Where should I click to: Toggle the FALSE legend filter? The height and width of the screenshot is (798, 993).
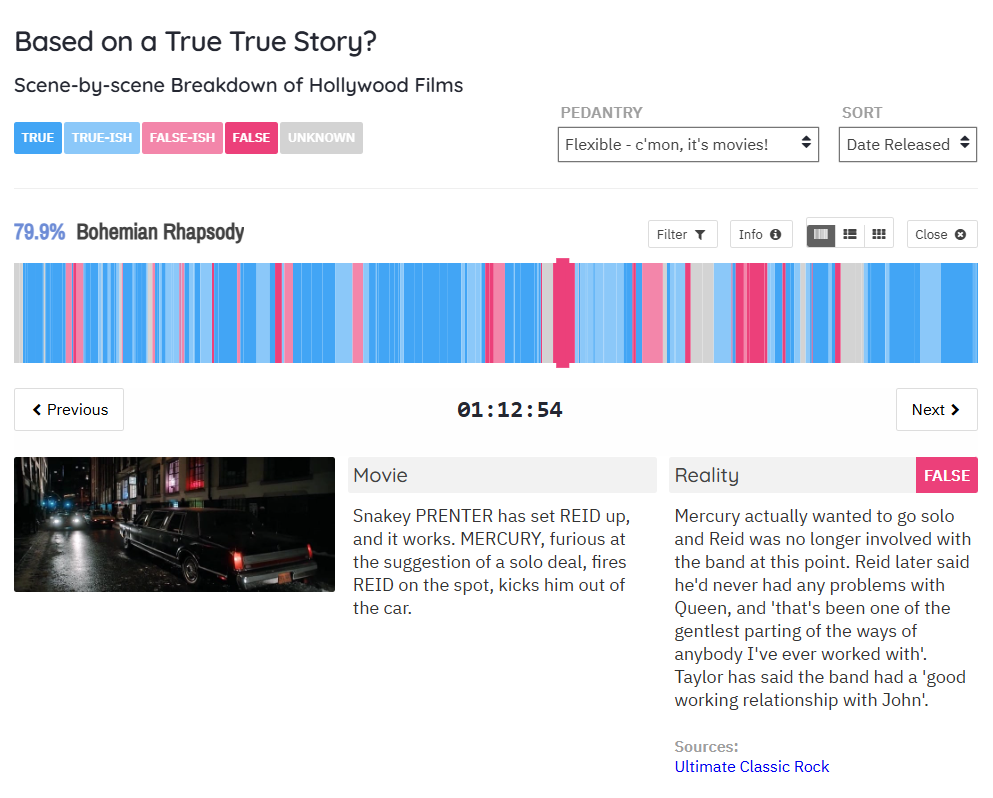(251, 138)
